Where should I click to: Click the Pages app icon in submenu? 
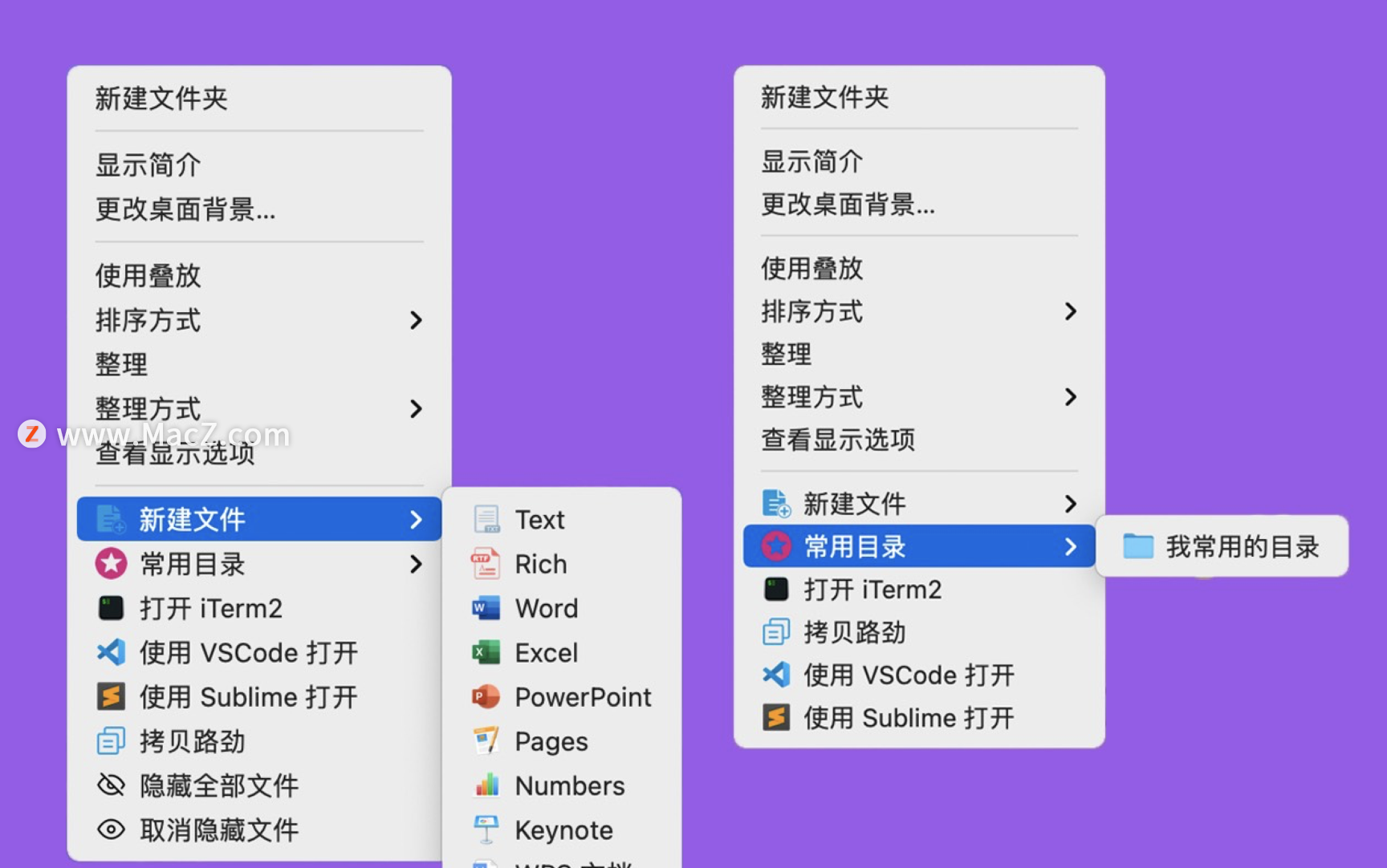coord(486,740)
